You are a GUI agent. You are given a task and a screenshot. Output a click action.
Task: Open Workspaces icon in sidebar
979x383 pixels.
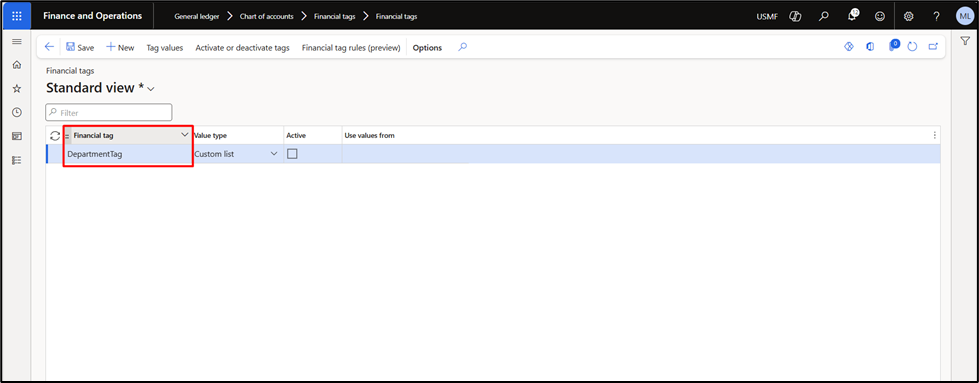[x=17, y=136]
